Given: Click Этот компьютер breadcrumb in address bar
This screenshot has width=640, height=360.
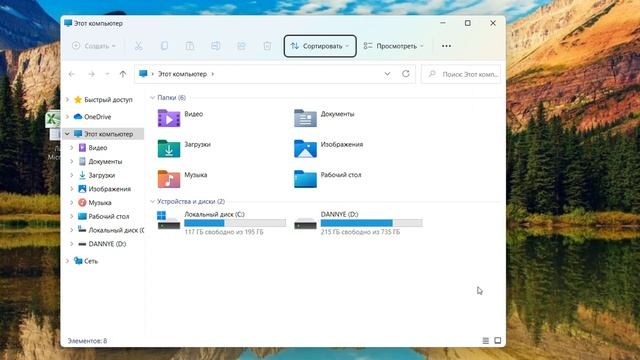Looking at the screenshot, I should point(182,74).
